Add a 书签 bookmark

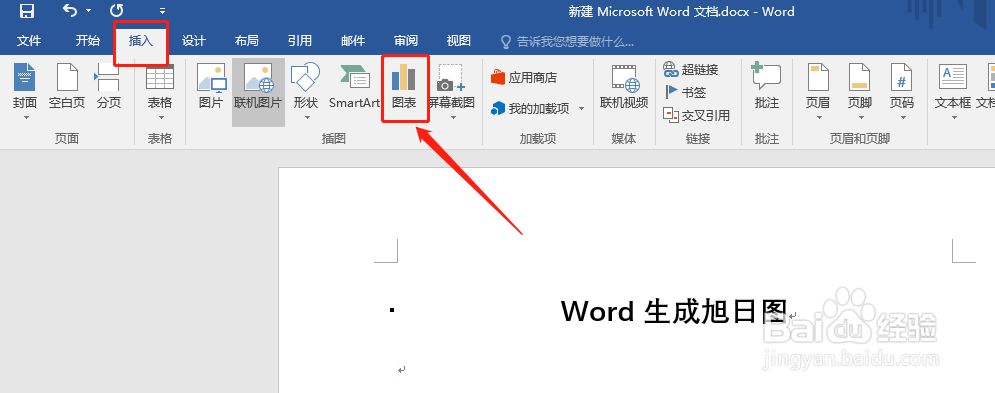point(685,92)
